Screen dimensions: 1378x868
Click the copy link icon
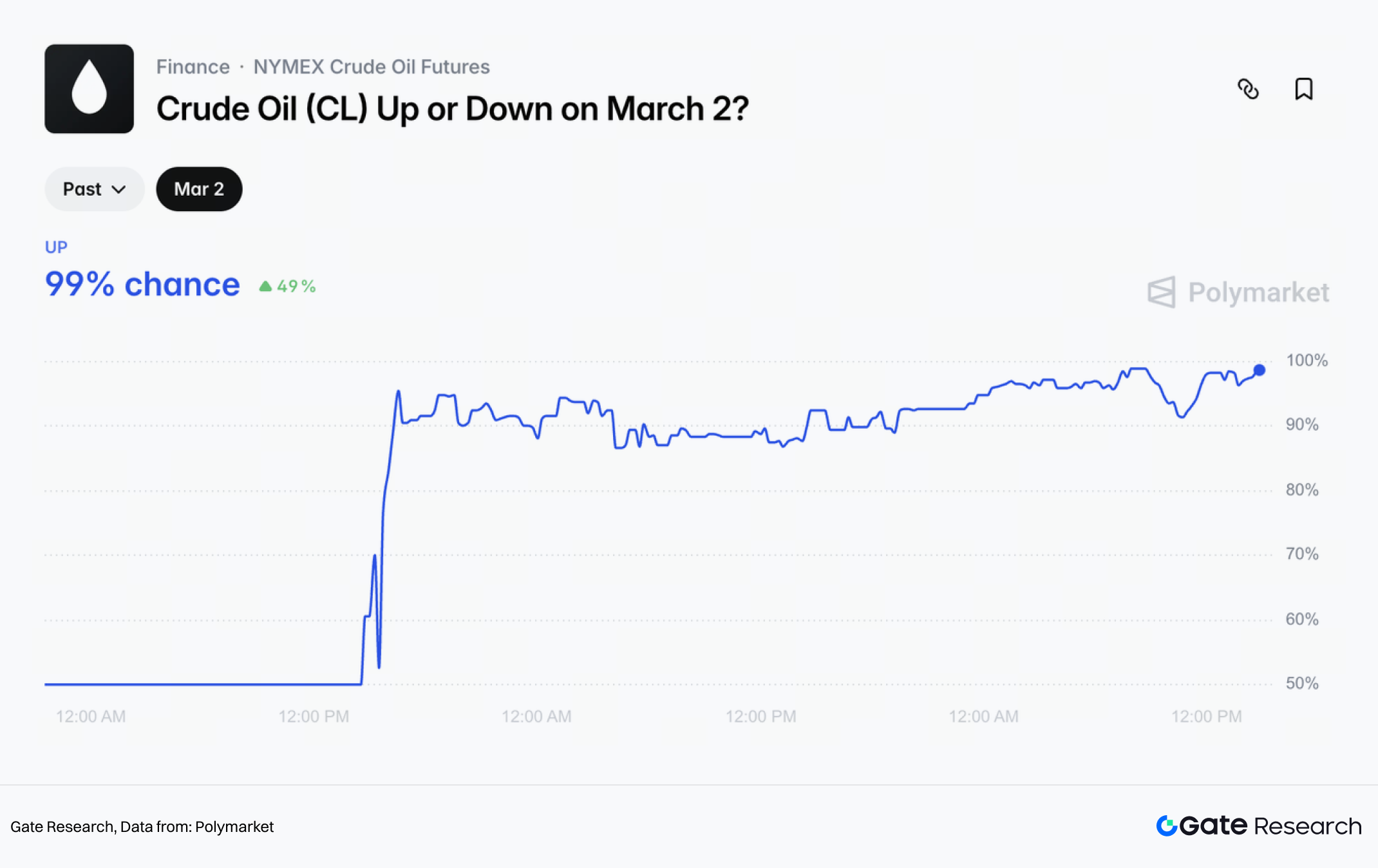(x=1248, y=89)
